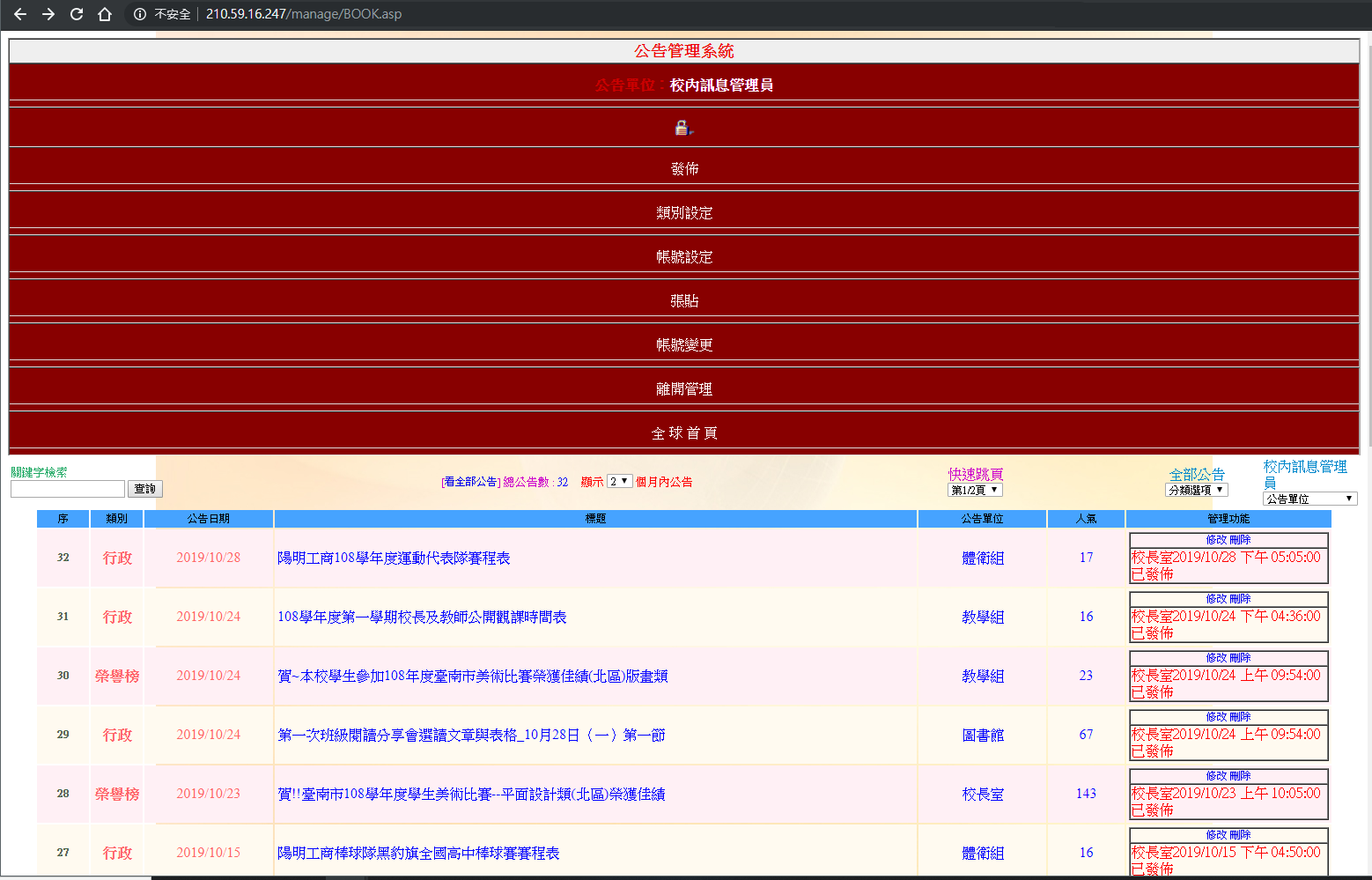The height and width of the screenshot is (880, 1372).
Task: Click the 查詢 search button
Action: (x=145, y=489)
